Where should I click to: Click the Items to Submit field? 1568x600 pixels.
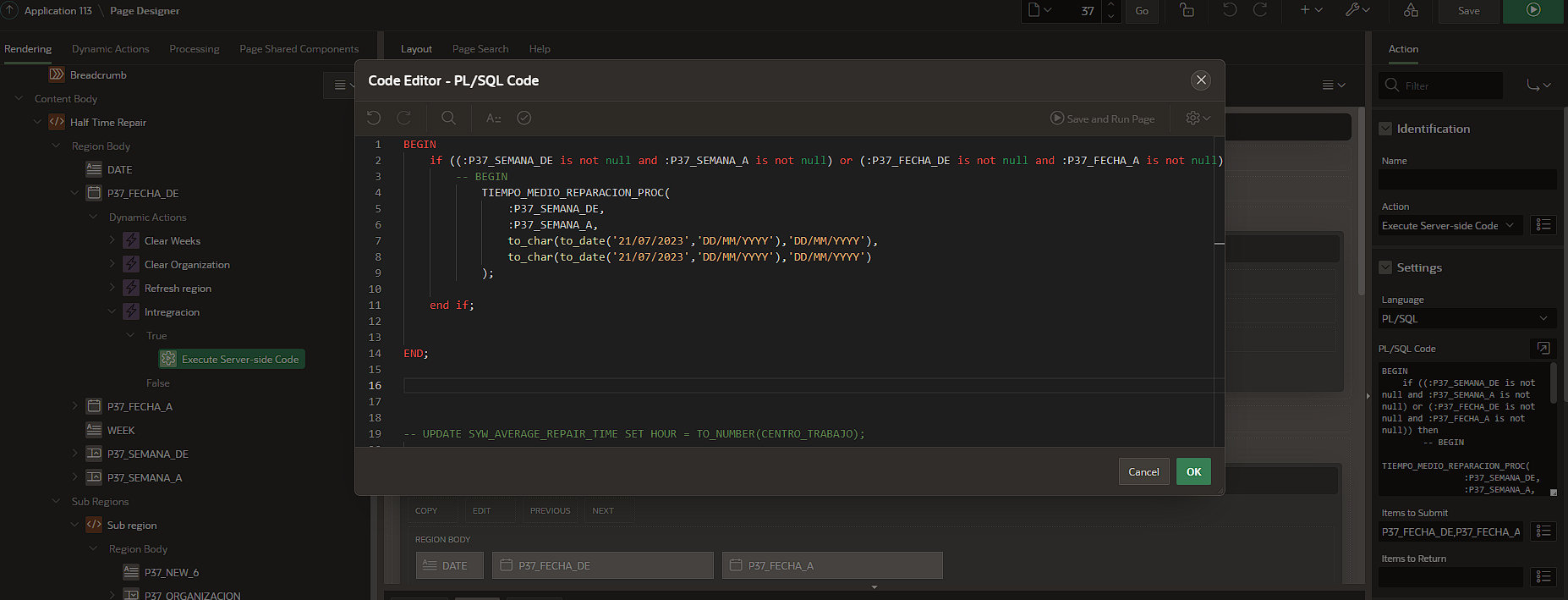click(1450, 531)
